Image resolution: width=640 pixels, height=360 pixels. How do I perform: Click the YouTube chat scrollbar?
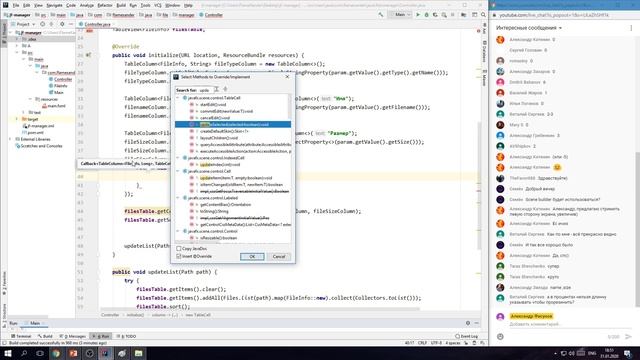[x=638, y=229]
